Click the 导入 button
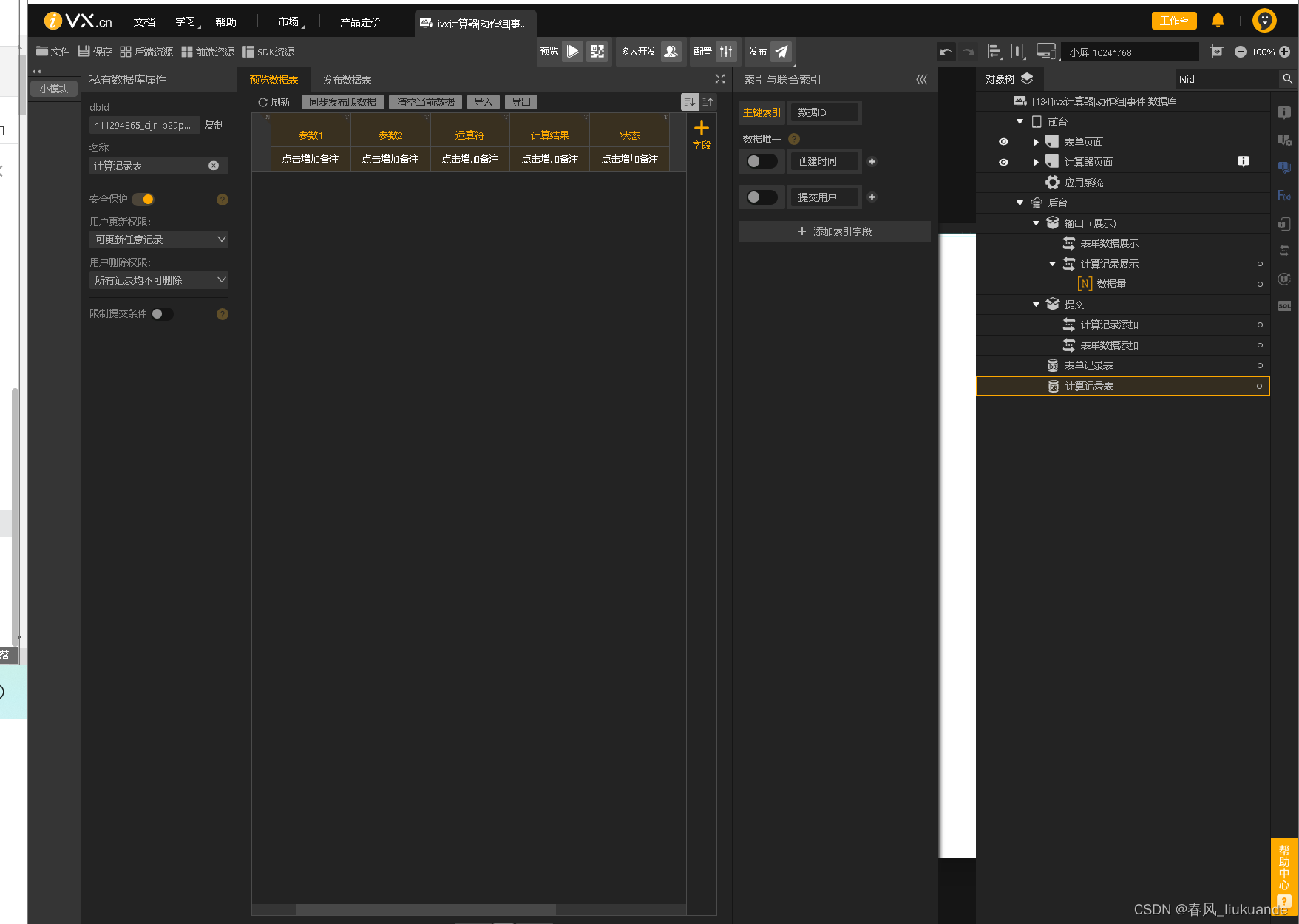This screenshot has height=924, width=1299. [484, 102]
